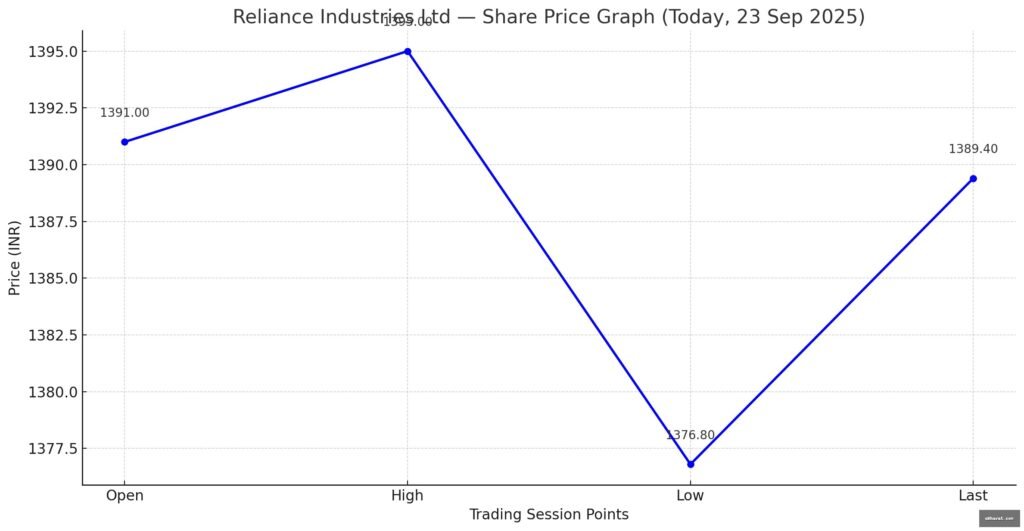Click the High x-axis label
The height and width of the screenshot is (531, 1024).
click(407, 496)
